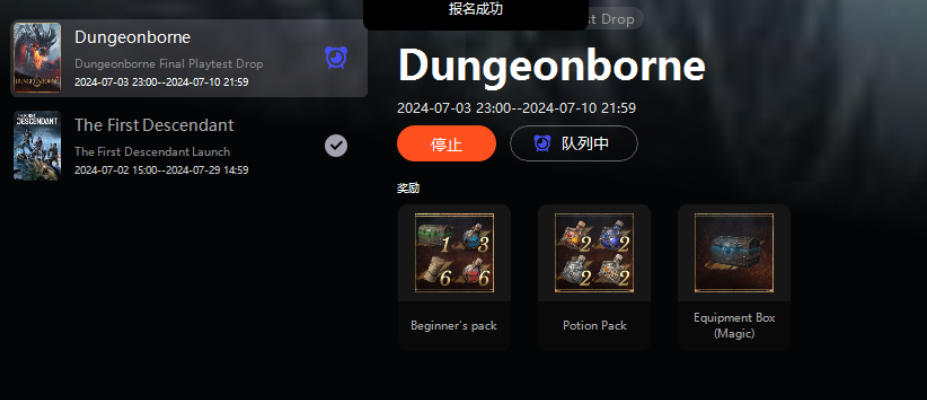927x400 pixels.
Task: Click Dungeonborne Final Playtest Drop subtitle
Action: point(168,64)
